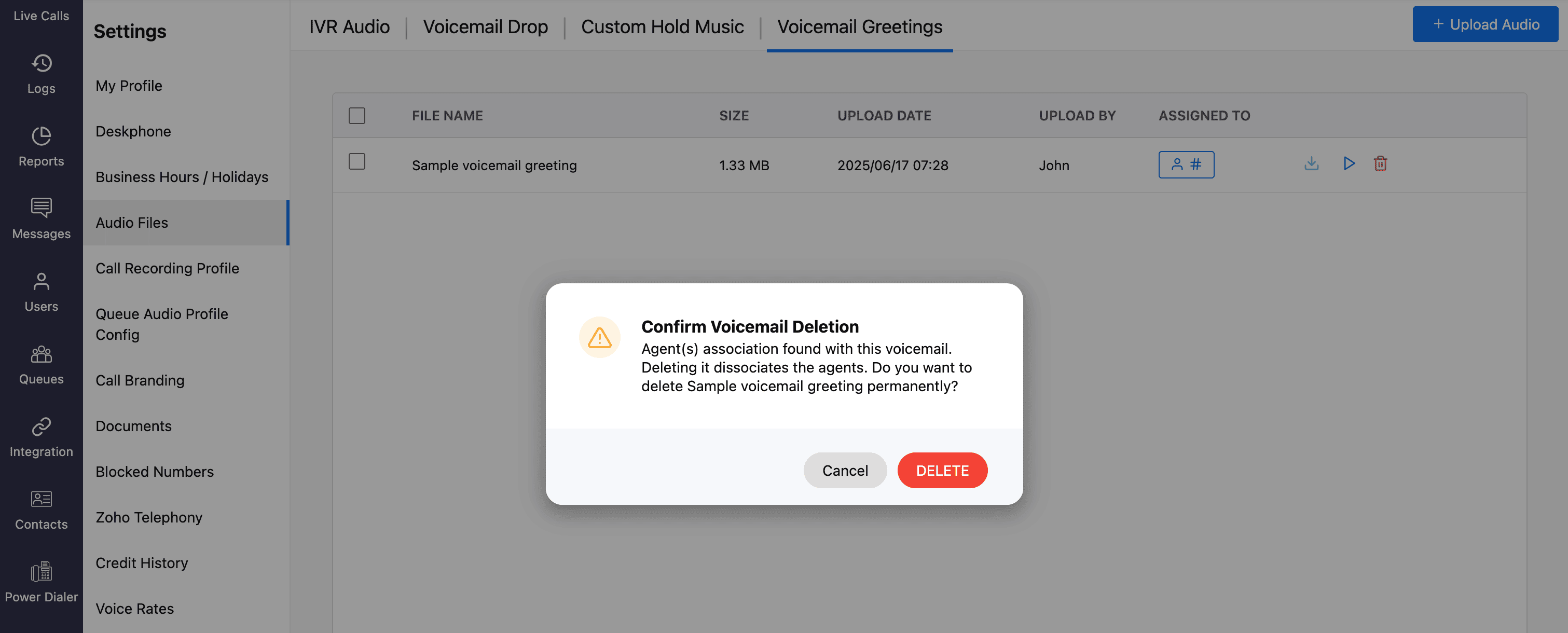Toggle the select-all checkbox in header

pos(356,116)
